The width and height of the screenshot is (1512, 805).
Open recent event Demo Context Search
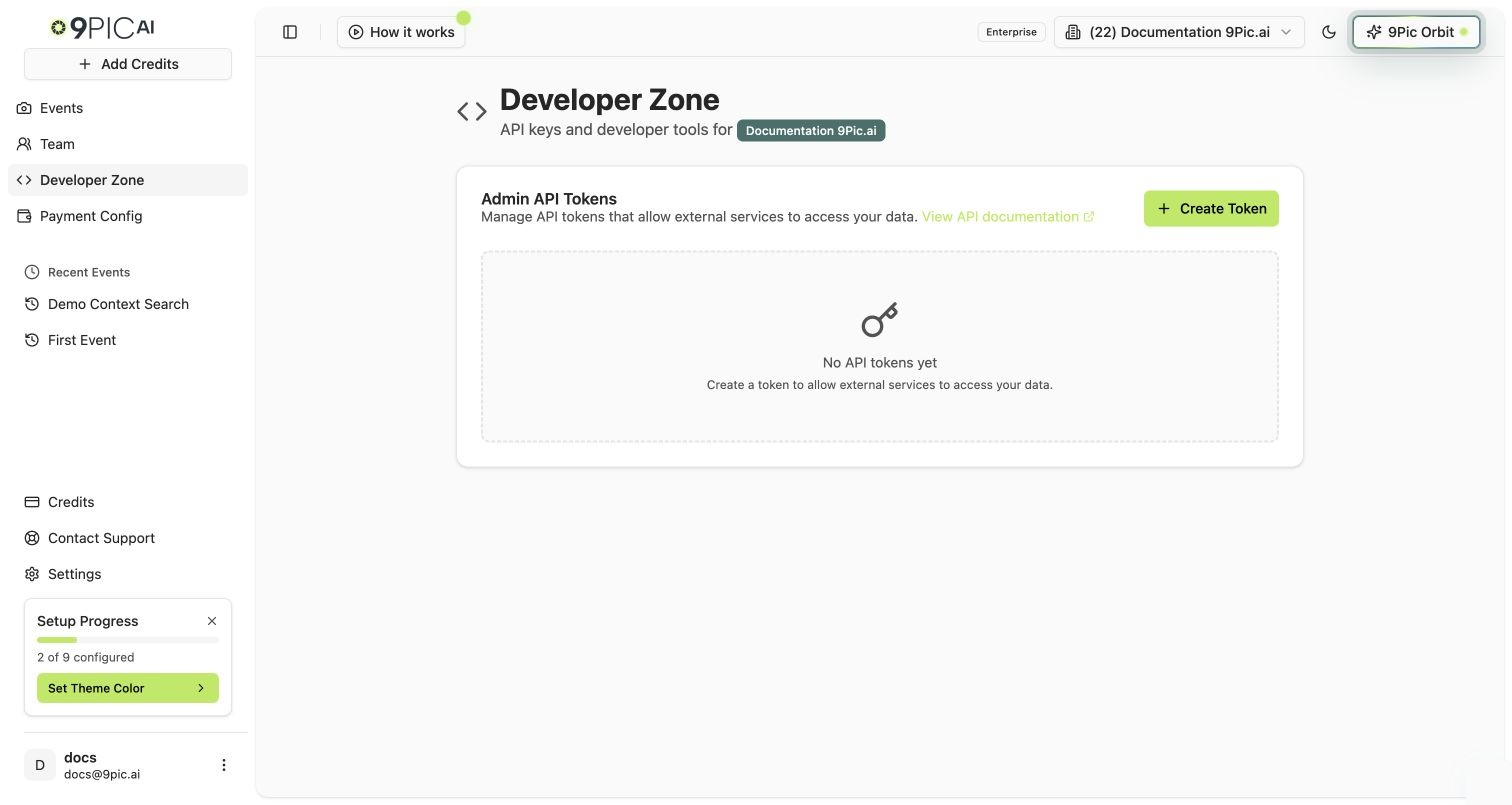pyautogui.click(x=128, y=304)
